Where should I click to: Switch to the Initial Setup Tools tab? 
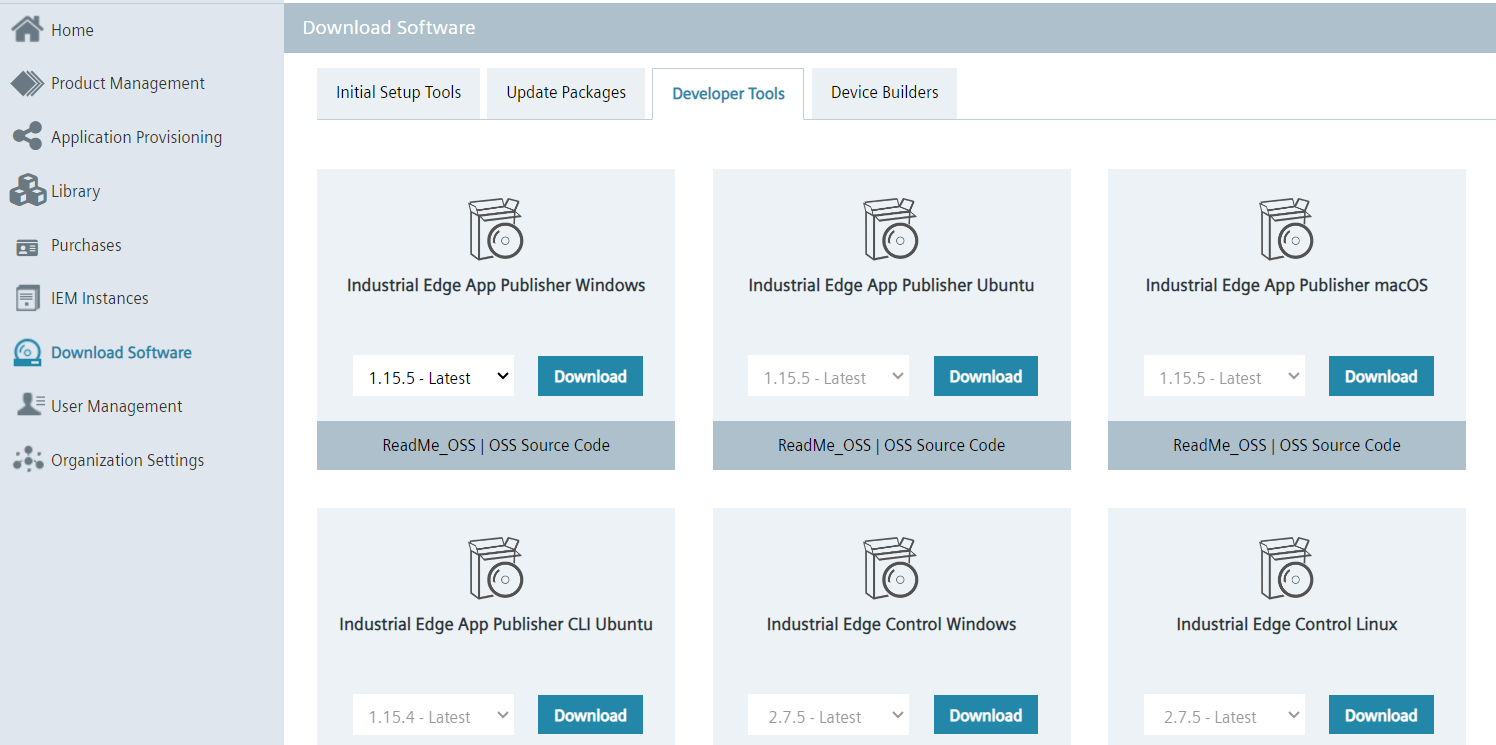coord(398,92)
